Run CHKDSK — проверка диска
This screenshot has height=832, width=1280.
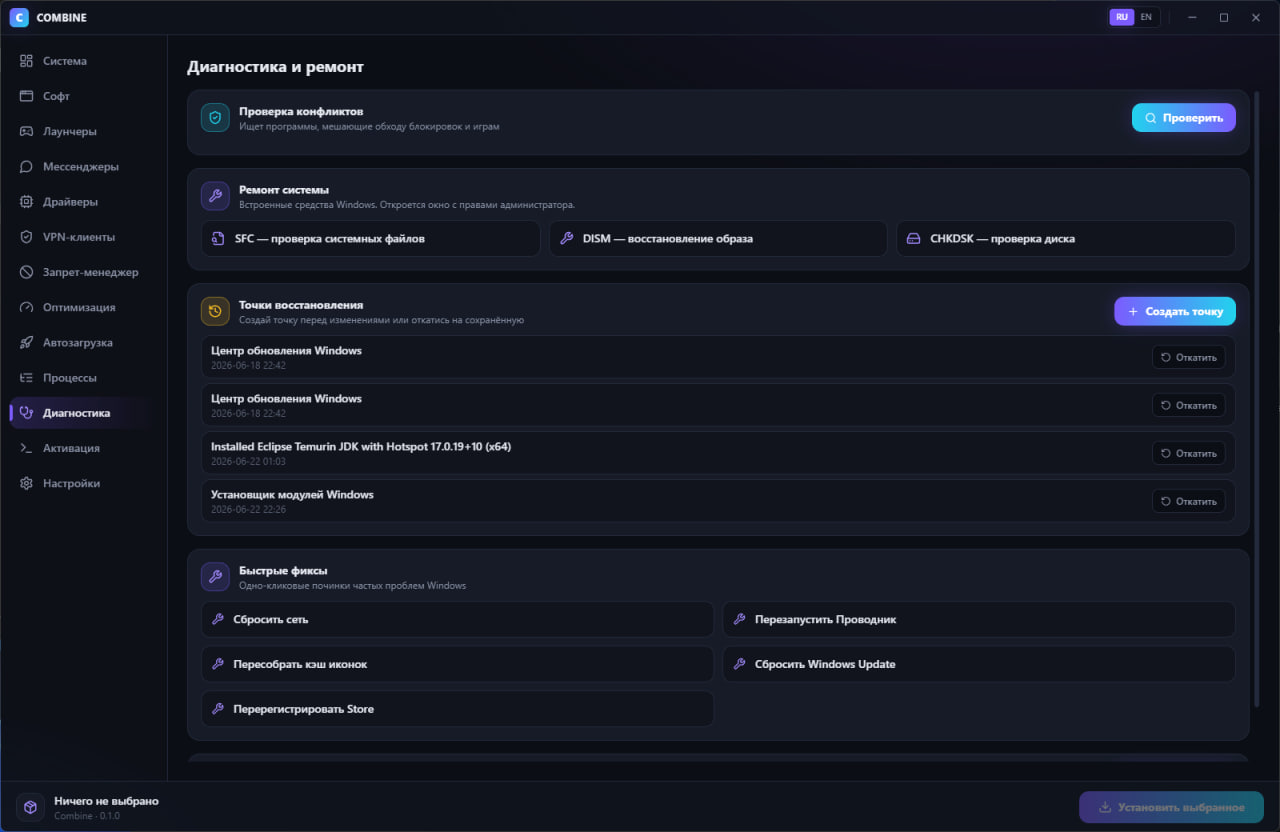tap(1066, 239)
